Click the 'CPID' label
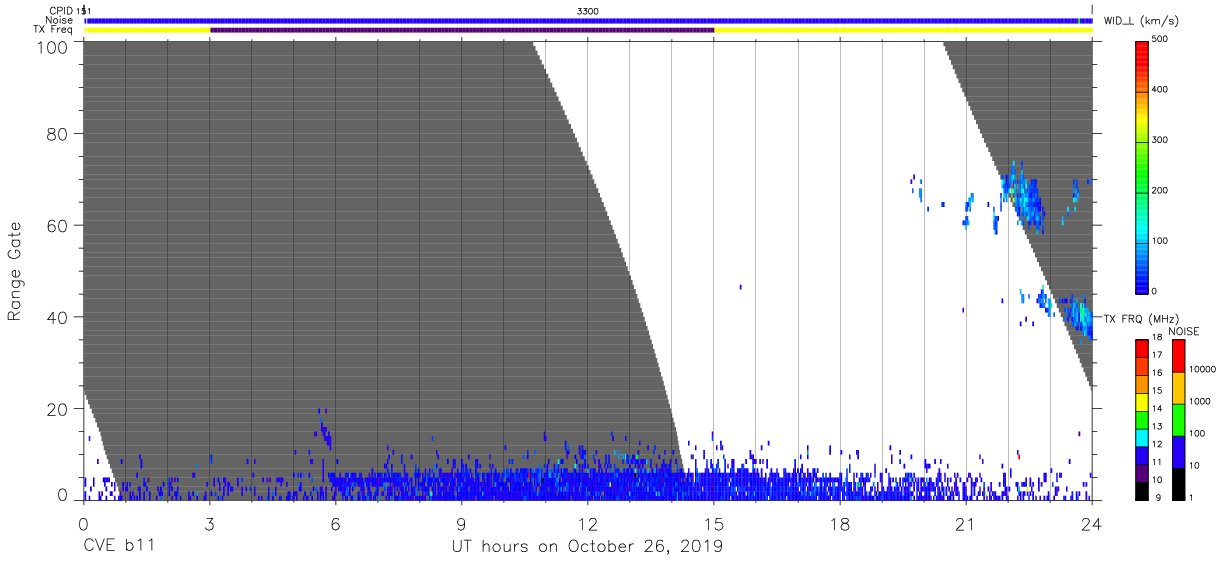 point(60,10)
